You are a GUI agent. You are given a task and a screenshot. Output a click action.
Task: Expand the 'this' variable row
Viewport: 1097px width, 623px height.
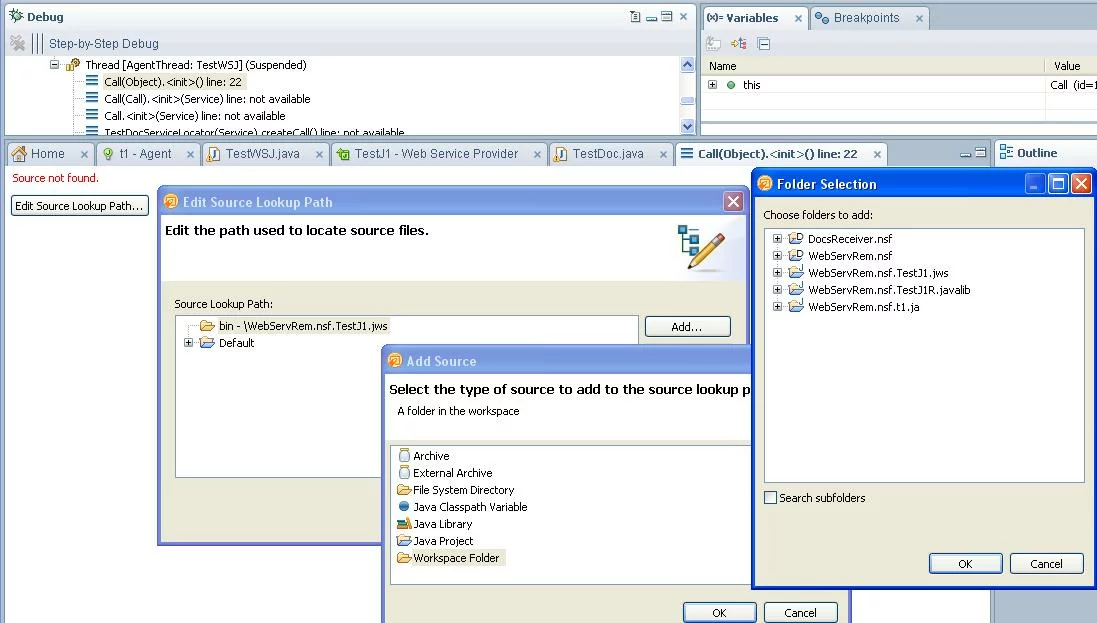[712, 85]
